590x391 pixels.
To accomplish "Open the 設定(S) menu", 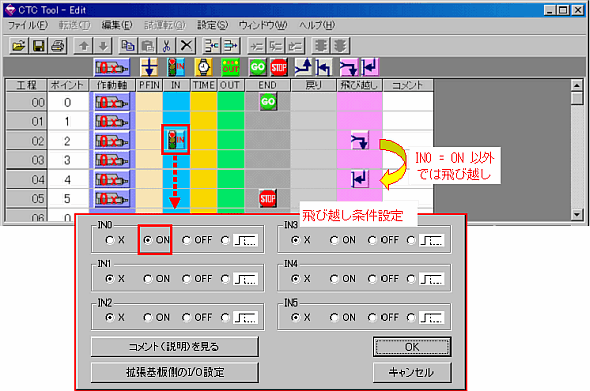I will (x=213, y=25).
